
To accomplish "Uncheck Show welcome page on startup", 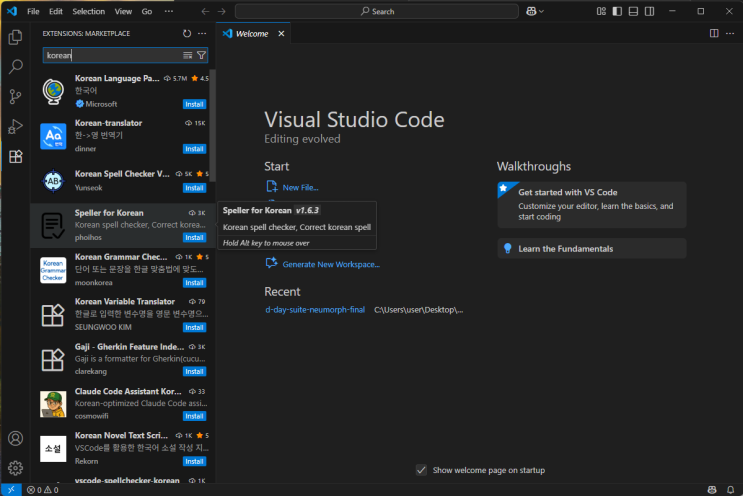I will coord(421,470).
